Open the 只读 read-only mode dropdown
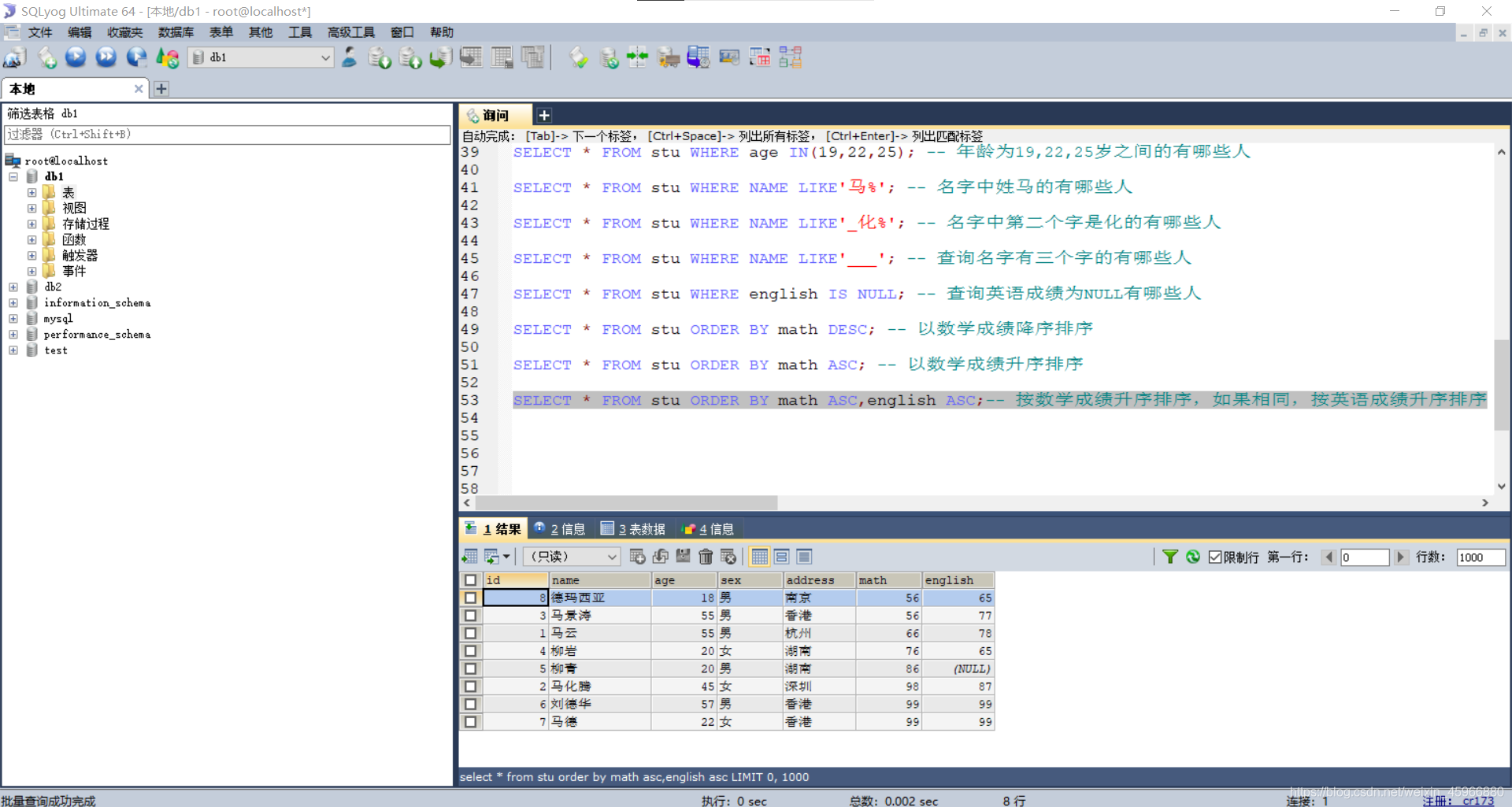This screenshot has width=1512, height=807. coord(572,557)
